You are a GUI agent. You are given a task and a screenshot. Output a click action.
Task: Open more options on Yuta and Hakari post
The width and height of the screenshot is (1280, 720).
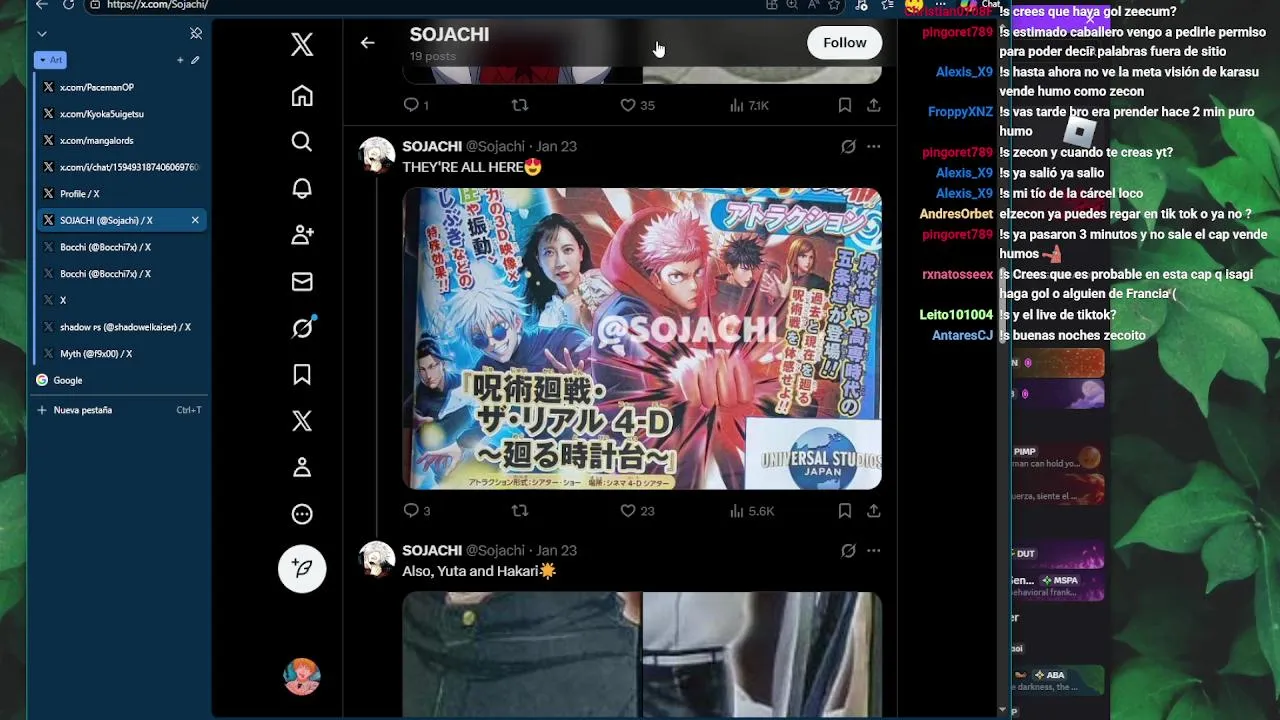coord(874,551)
